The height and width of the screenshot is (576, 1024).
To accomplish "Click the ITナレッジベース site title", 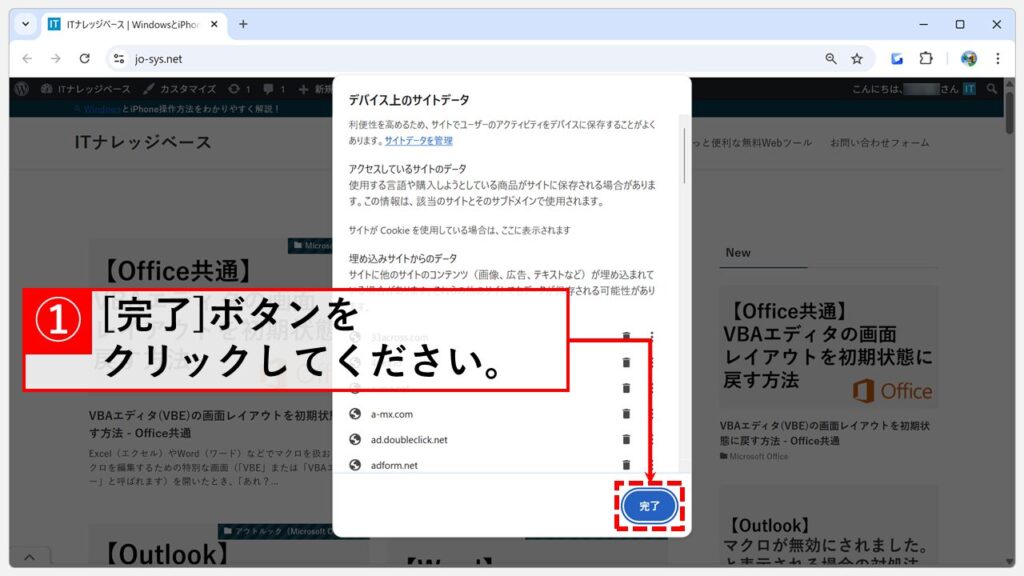I will pos(143,142).
